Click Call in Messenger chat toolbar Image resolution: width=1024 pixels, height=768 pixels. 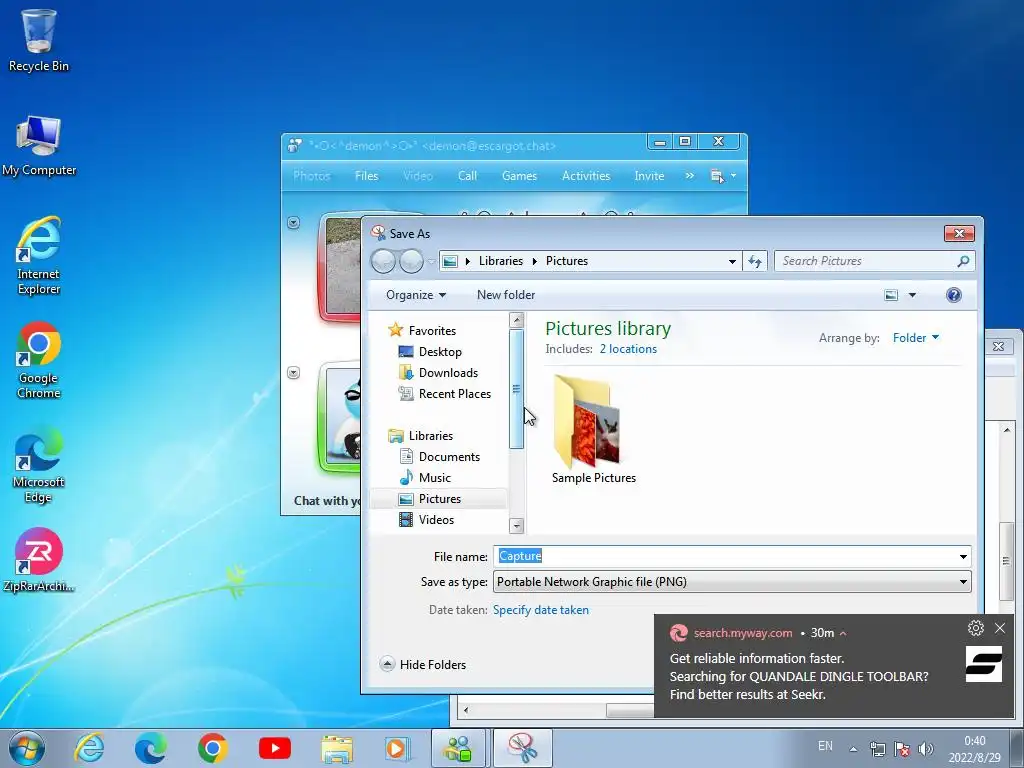point(467,176)
